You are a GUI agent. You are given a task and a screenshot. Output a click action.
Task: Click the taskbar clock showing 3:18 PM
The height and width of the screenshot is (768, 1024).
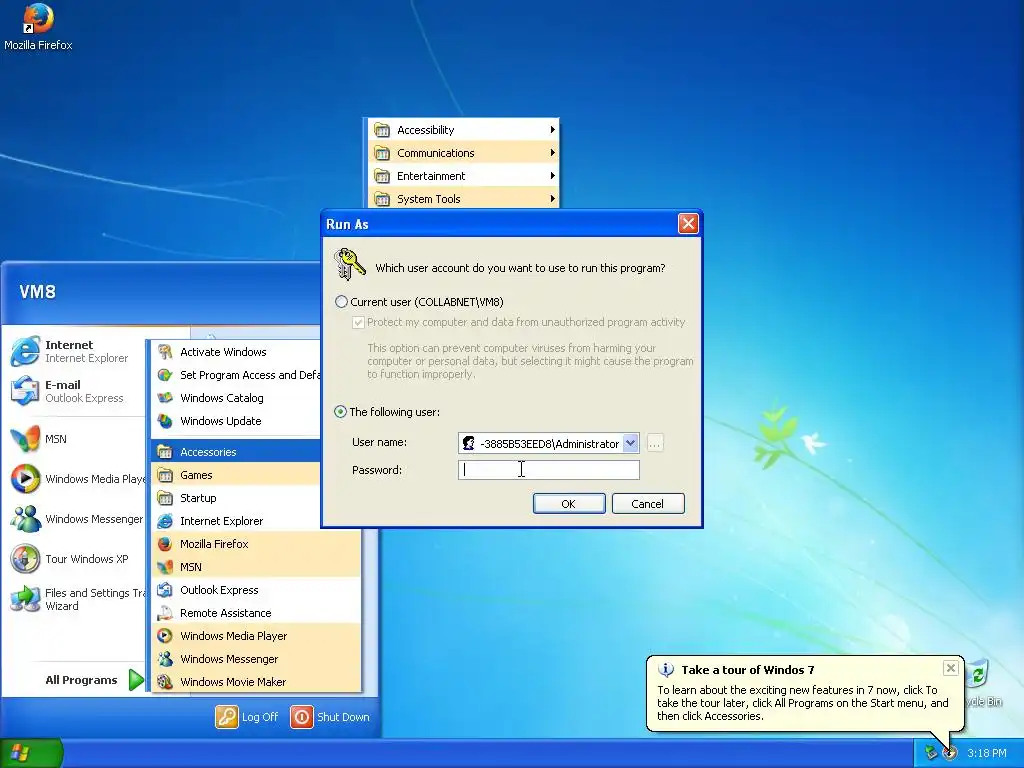[x=986, y=753]
